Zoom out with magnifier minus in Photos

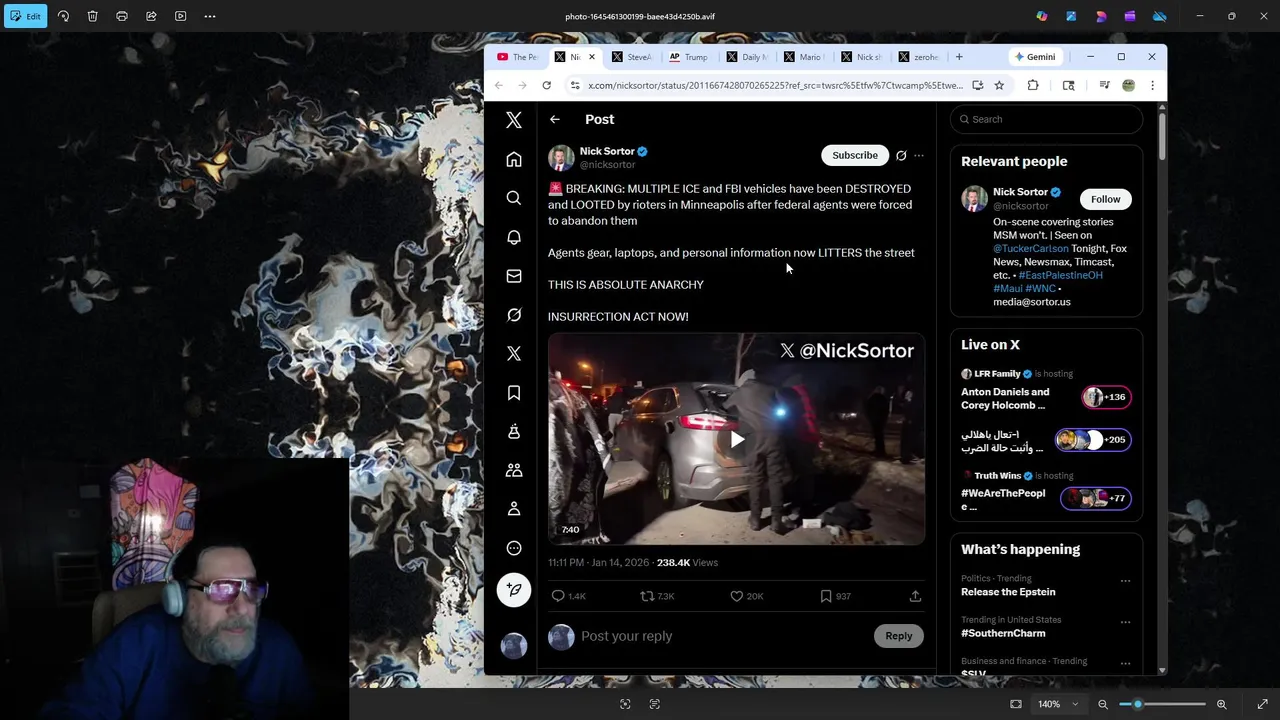point(1103,704)
